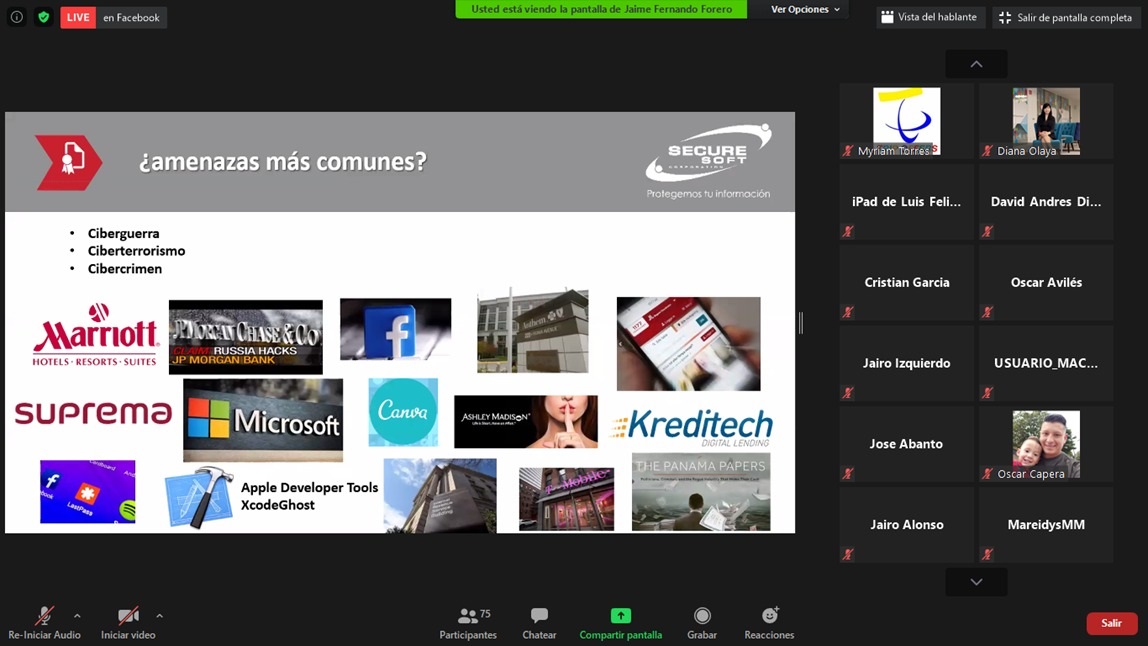Click the JP Morgan Chase image
Image resolution: width=1148 pixels, height=646 pixels.
[x=245, y=337]
